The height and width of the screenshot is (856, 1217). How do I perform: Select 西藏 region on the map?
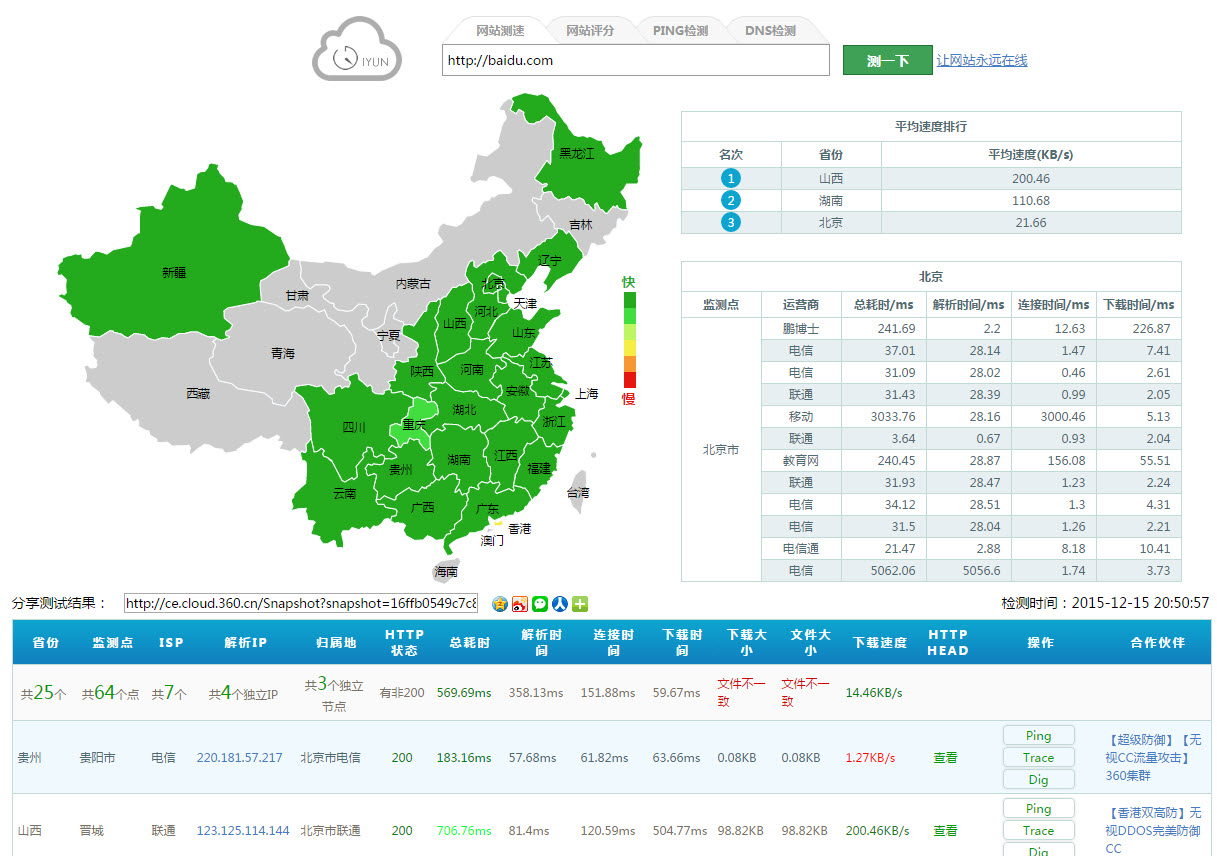coord(198,394)
